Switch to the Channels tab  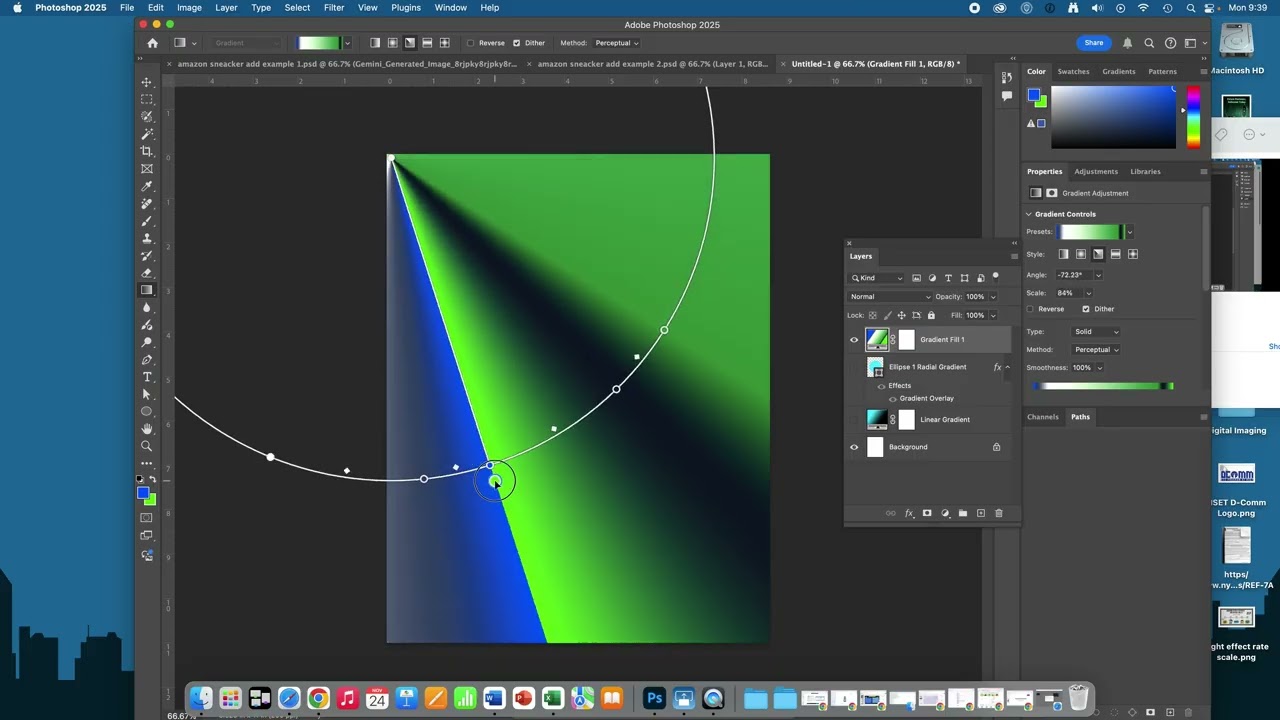[1042, 417]
